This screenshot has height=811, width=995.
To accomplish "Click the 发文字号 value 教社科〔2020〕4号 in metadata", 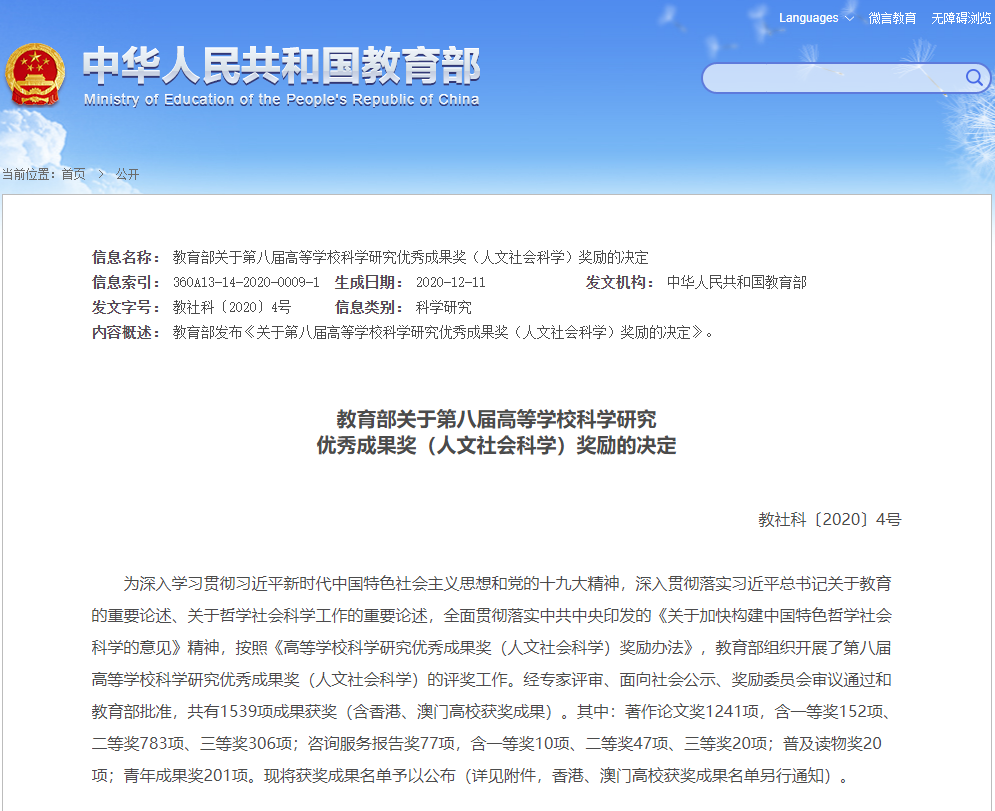I will click(x=232, y=307).
